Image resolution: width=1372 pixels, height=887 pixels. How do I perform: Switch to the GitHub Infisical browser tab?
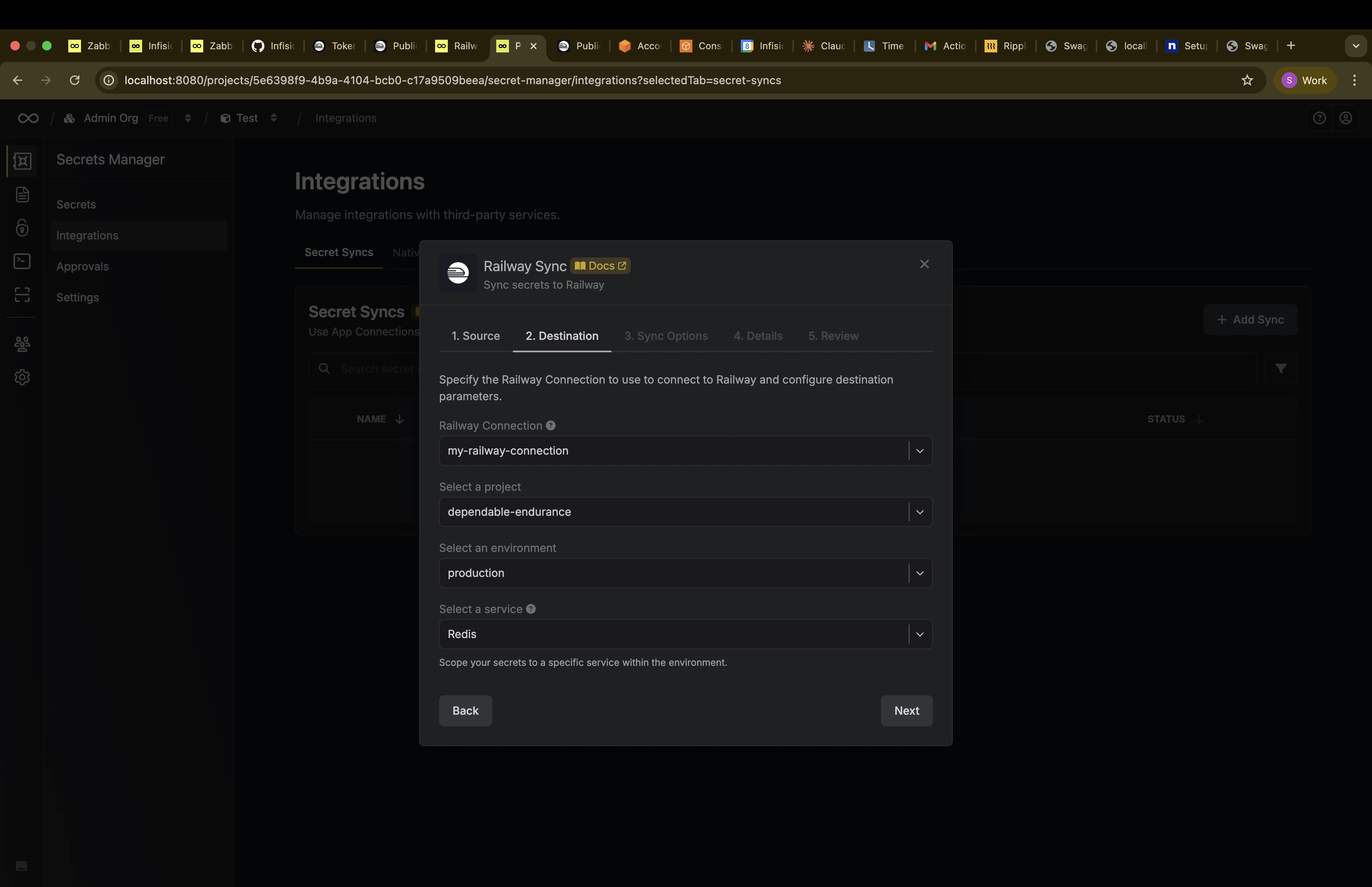coord(274,46)
